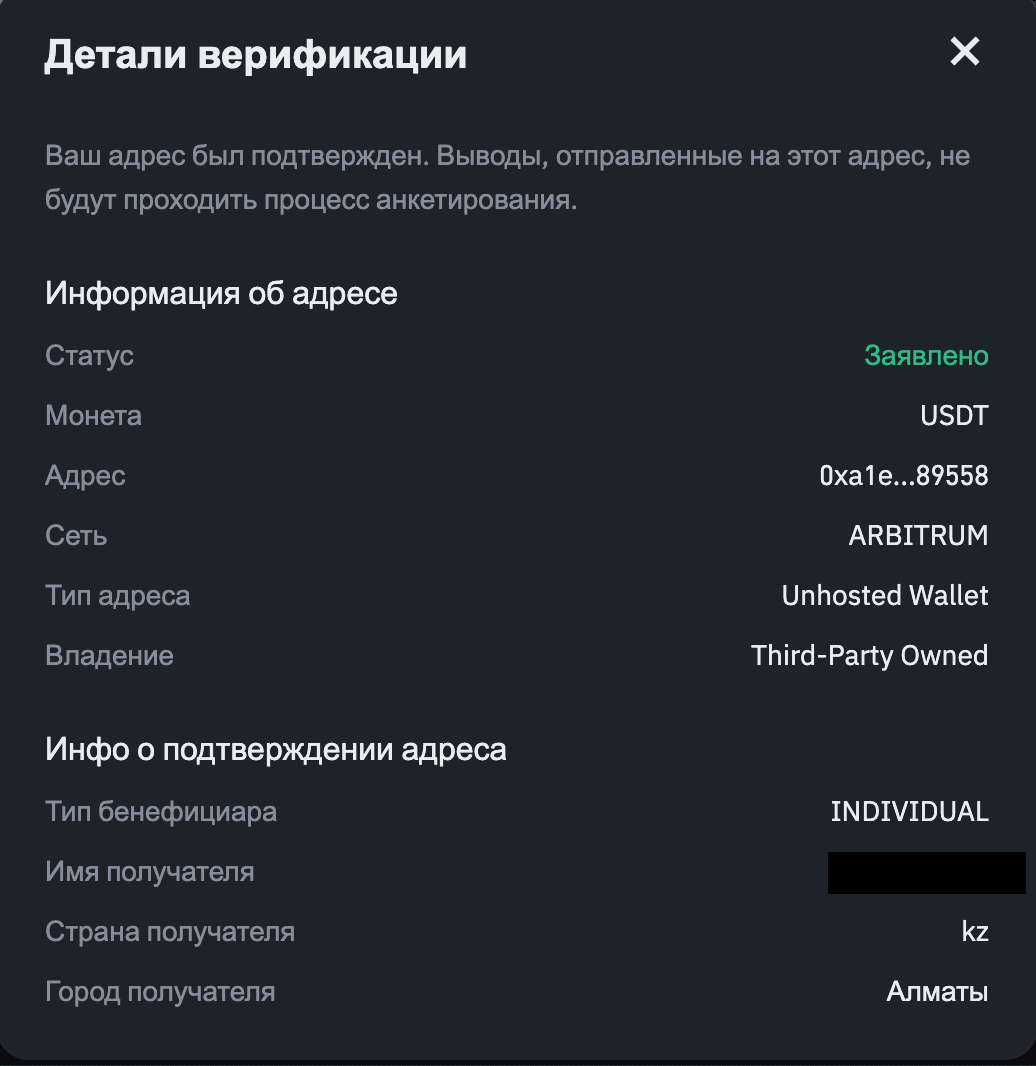1036x1066 pixels.
Task: Select the Third-Party Owned ownership value
Action: pyautogui.click(x=869, y=655)
